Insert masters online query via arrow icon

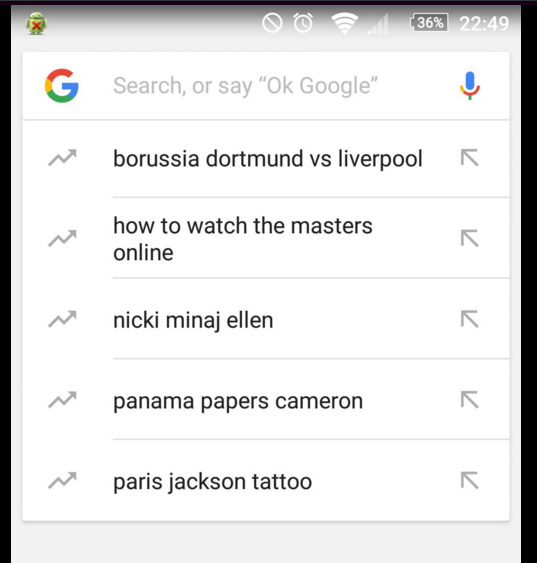(470, 238)
